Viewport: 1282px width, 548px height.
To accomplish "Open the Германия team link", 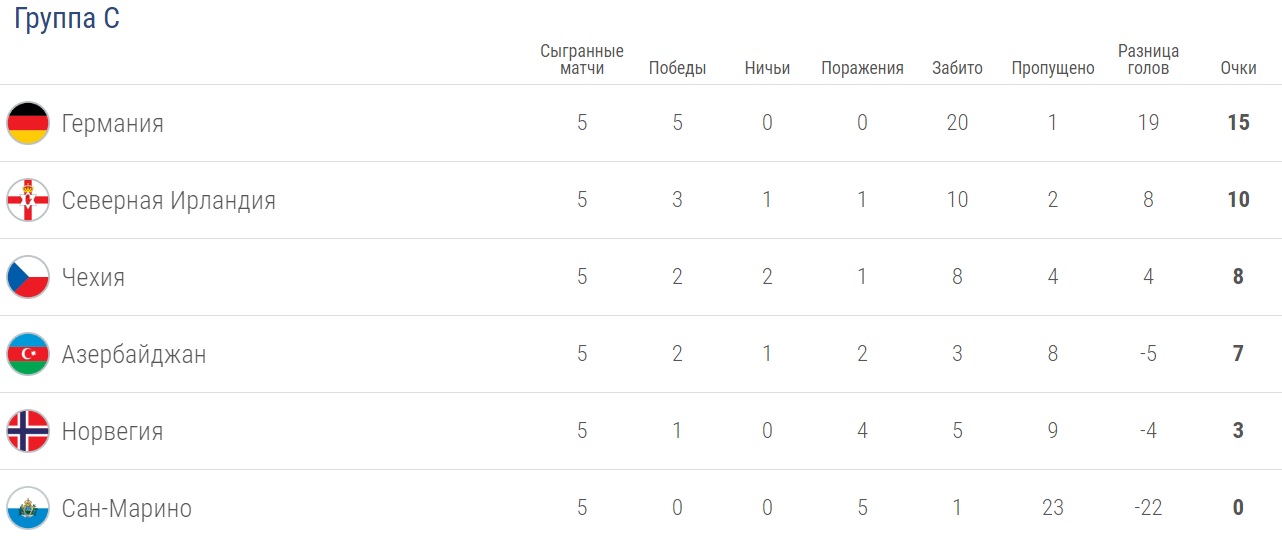I will [x=112, y=123].
